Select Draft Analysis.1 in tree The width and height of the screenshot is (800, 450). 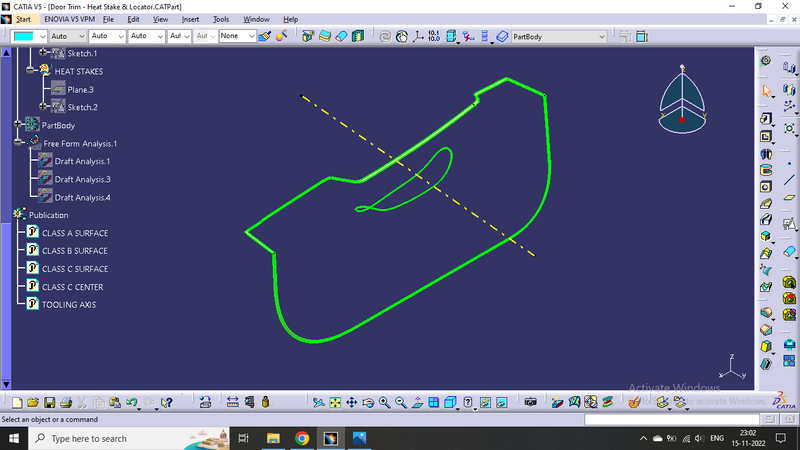coord(82,161)
